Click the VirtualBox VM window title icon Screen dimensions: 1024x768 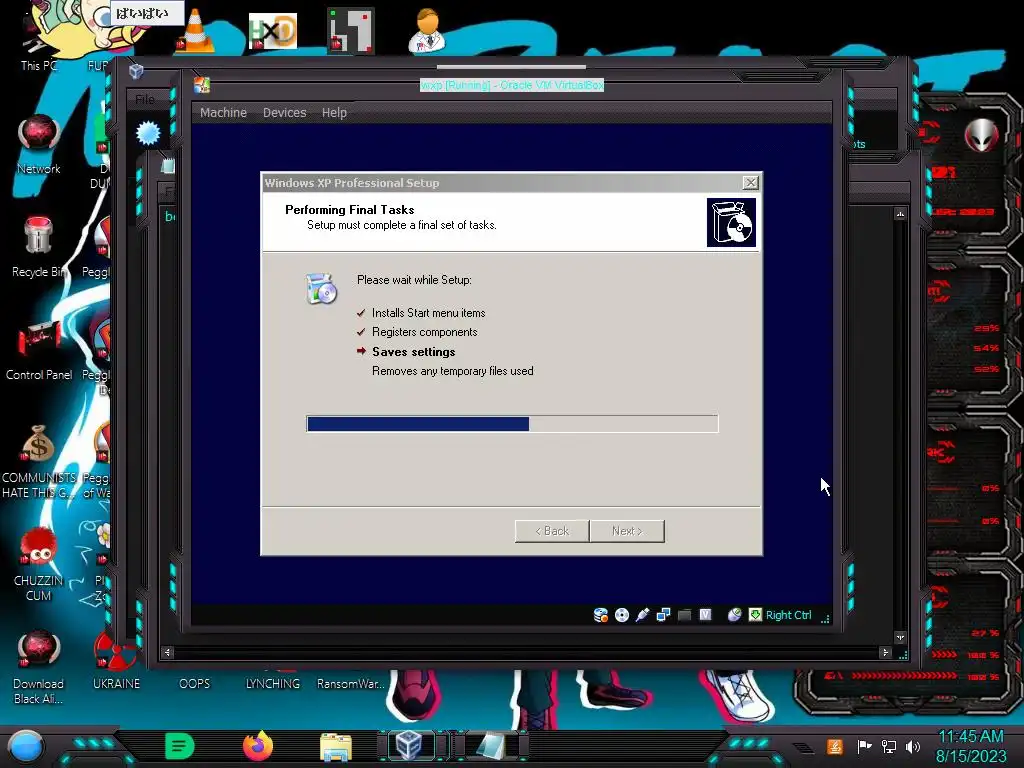(x=202, y=85)
